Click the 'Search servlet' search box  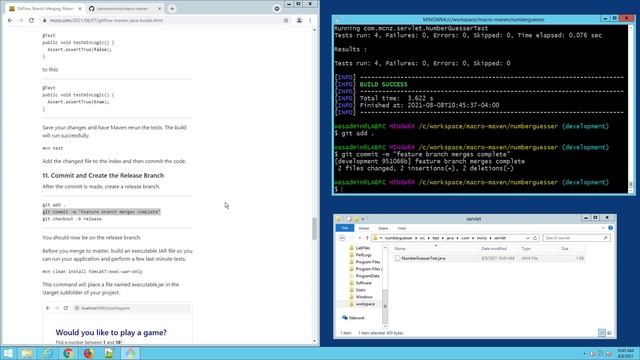(x=576, y=238)
